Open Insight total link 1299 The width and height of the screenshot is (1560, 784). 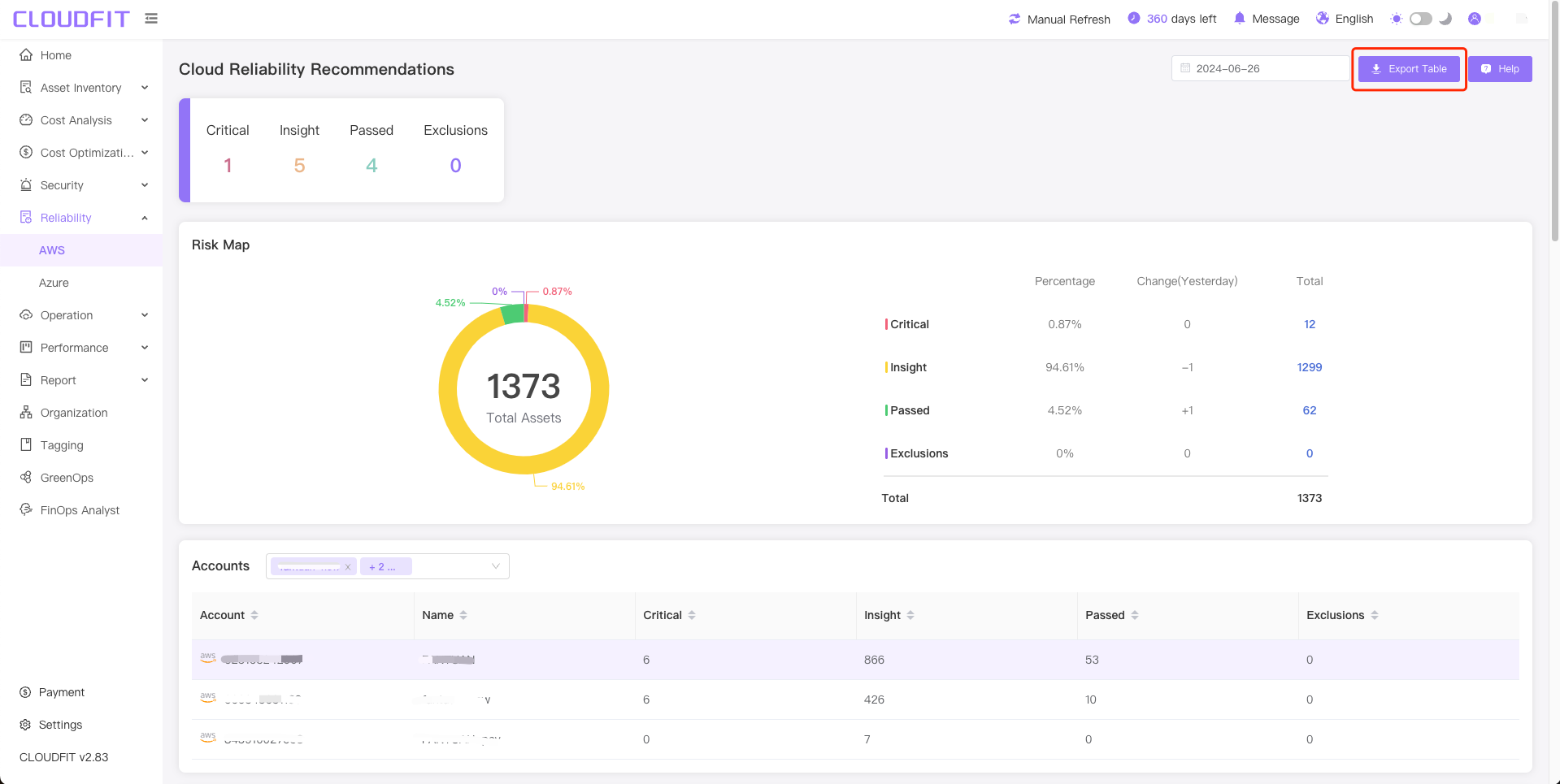point(1310,367)
